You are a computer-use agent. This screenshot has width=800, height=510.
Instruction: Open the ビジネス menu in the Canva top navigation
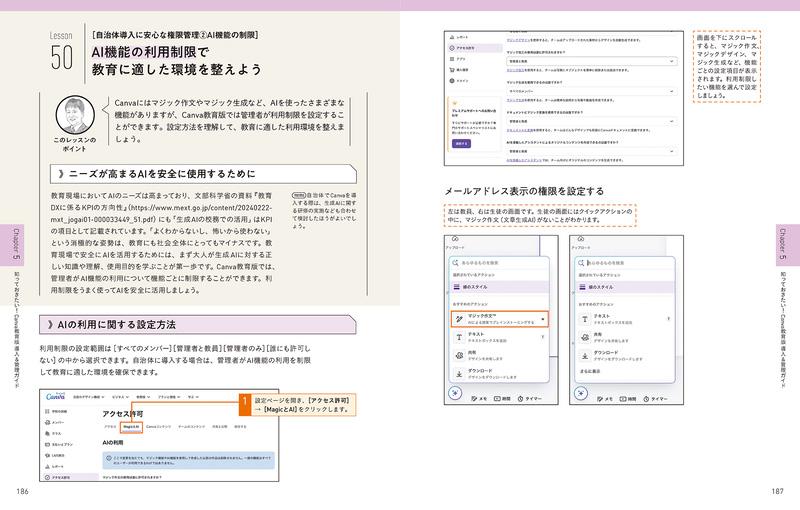119,396
